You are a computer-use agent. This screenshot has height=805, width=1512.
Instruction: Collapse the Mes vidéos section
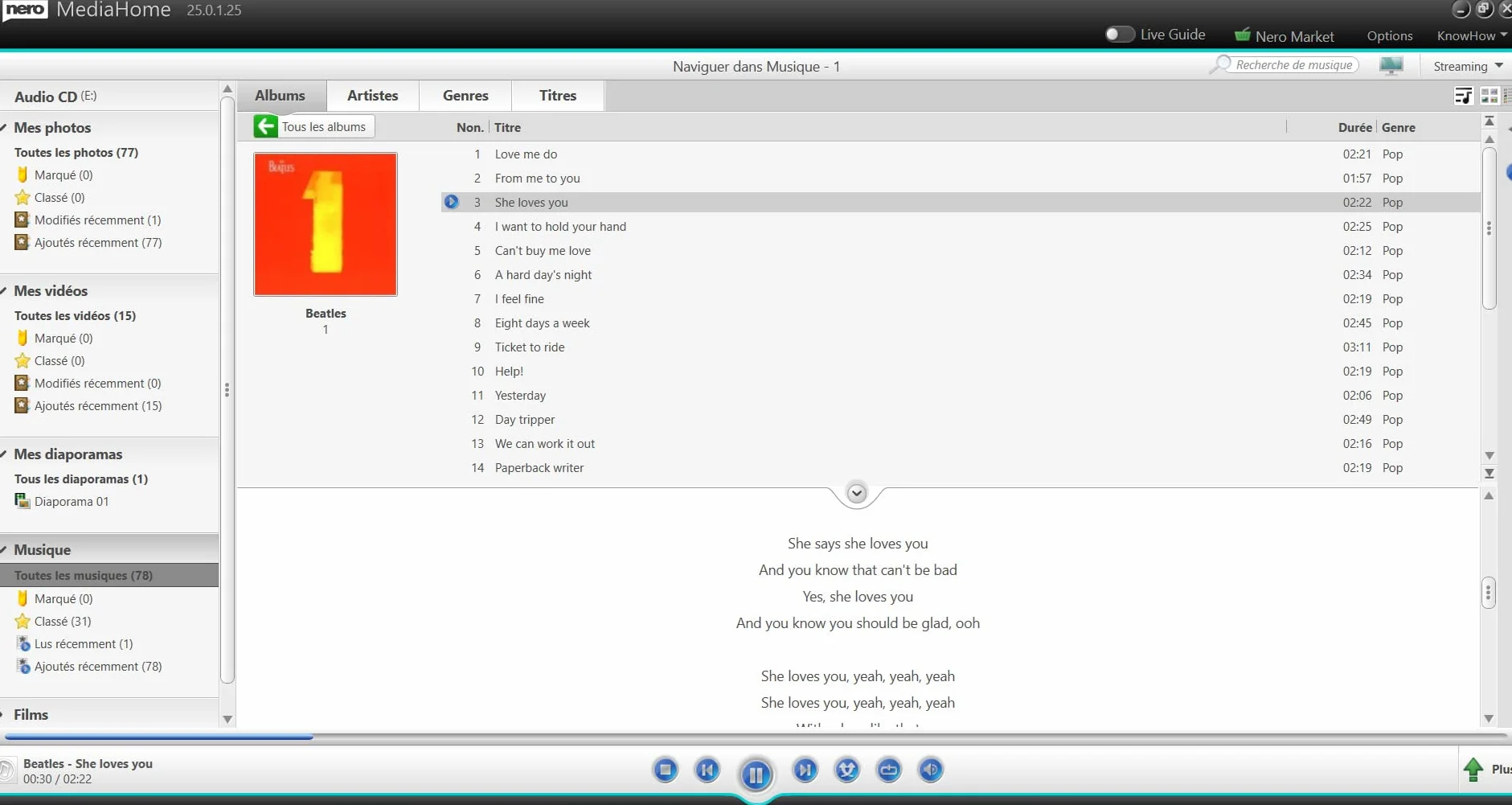(x=5, y=290)
